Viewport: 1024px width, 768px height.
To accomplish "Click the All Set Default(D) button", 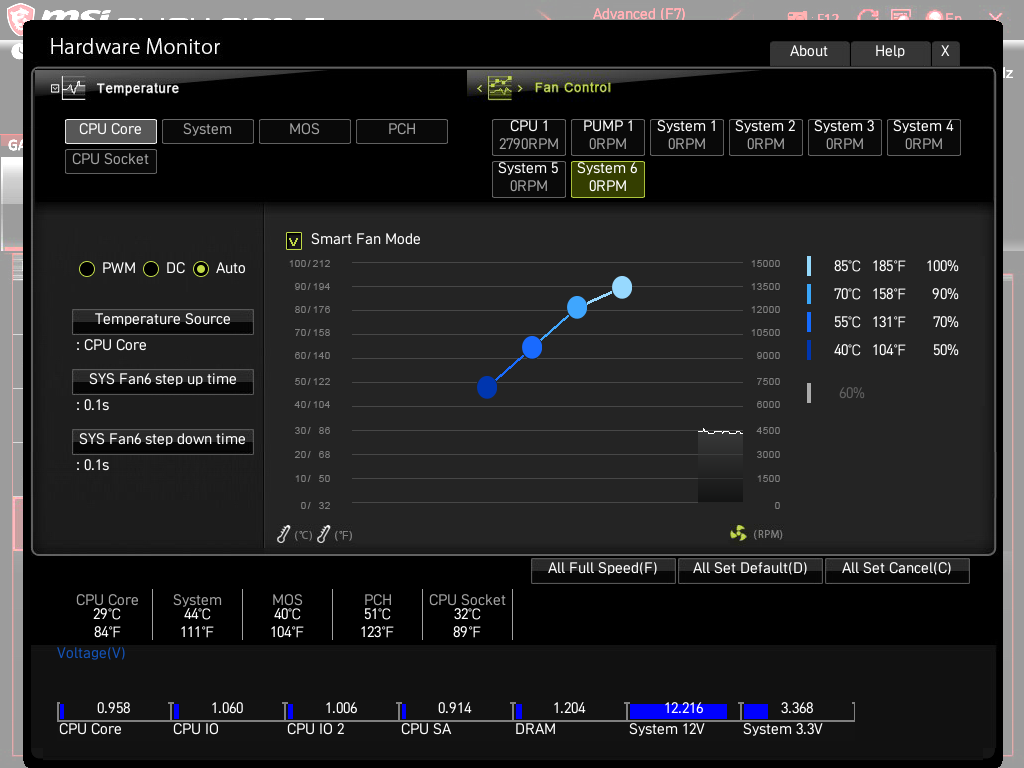I will (x=750, y=569).
